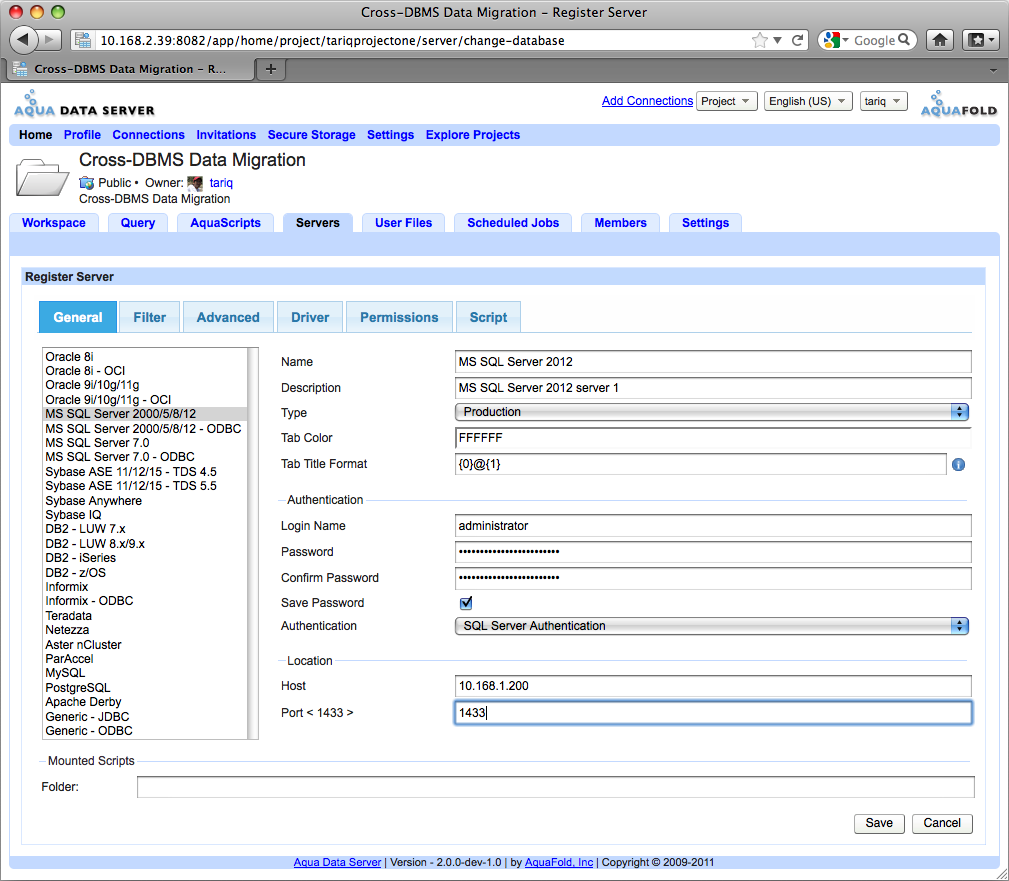Click the Tab Color field FFFFFF
The image size is (1009, 881).
pyautogui.click(x=713, y=438)
